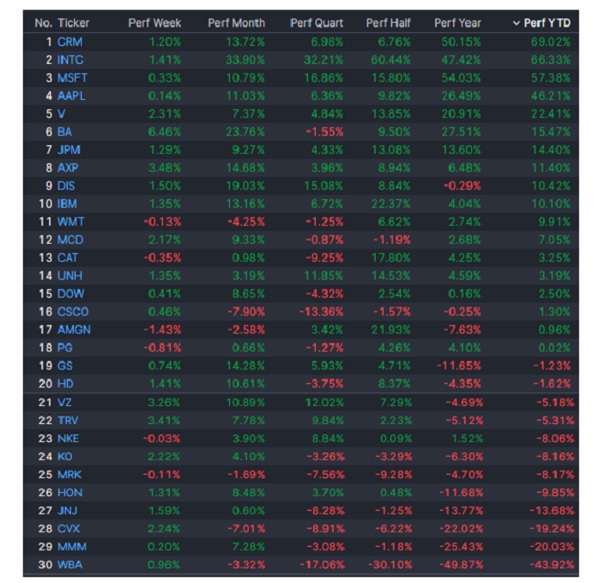600x583 pixels.
Task: Select HON's 8.48% Perf Month value
Action: (x=248, y=492)
